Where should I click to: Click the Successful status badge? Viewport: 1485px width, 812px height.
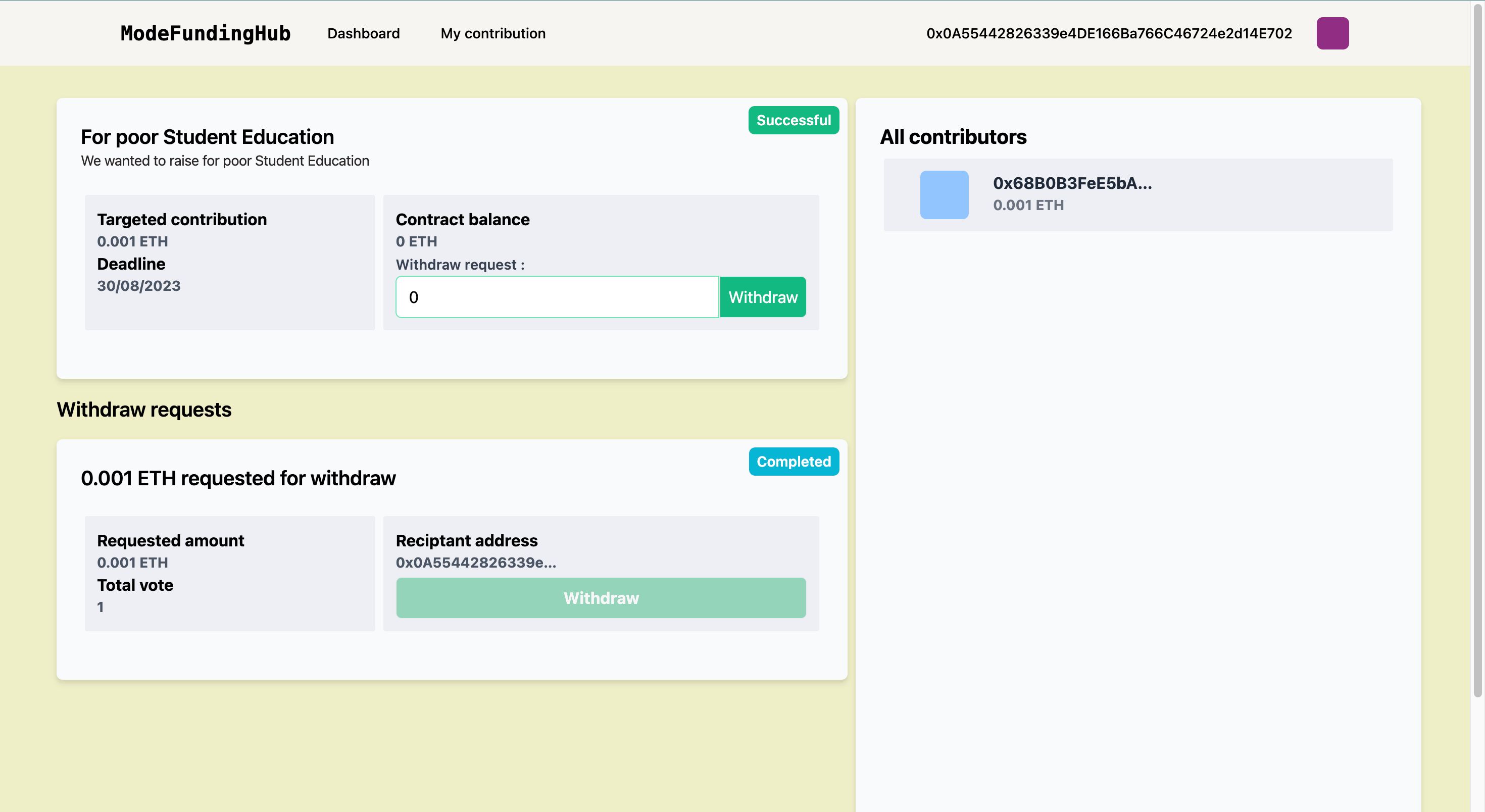coord(793,121)
